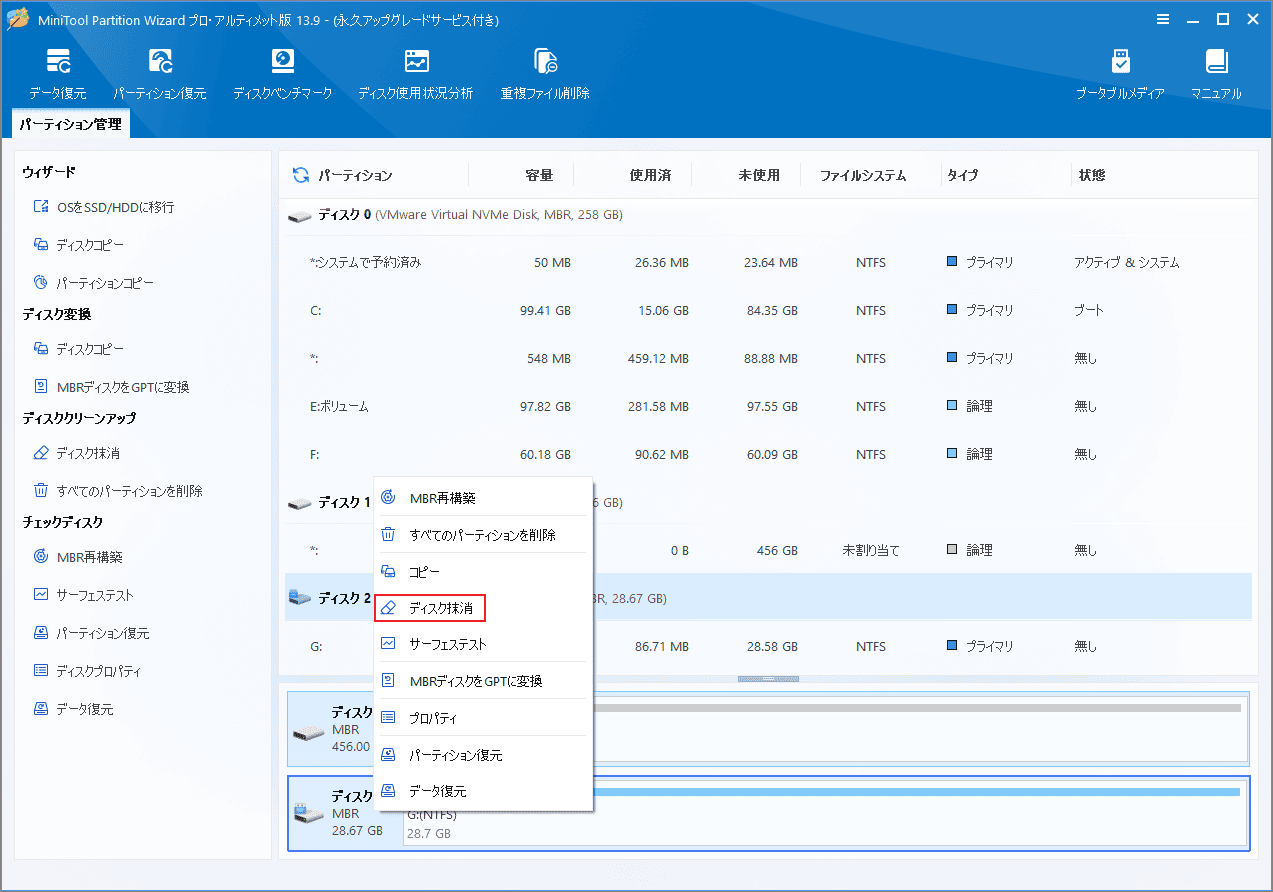1273x892 pixels.
Task: Select the C: partition row
Action: 768,311
